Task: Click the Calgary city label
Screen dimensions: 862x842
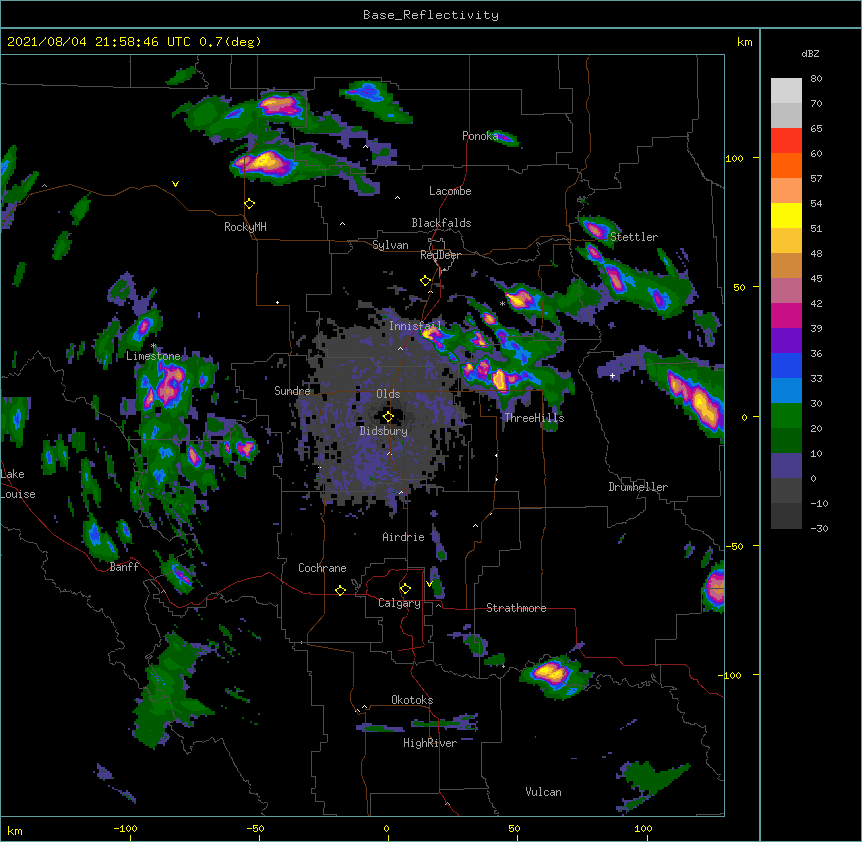Action: [x=399, y=603]
